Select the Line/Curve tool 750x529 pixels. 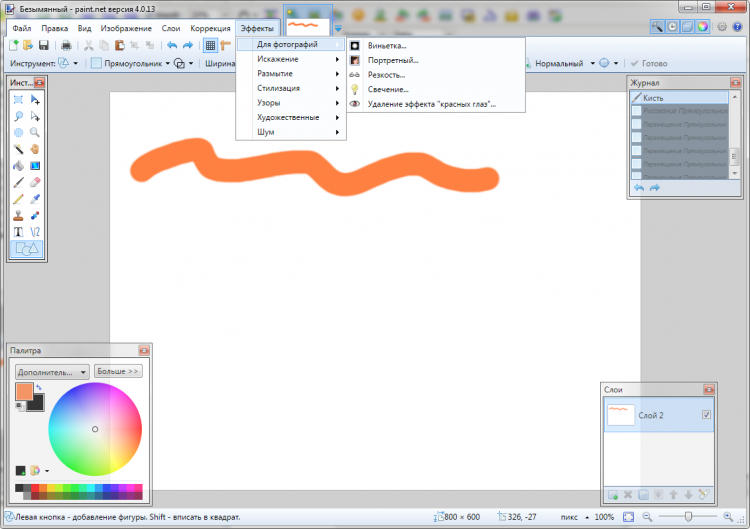[x=35, y=232]
